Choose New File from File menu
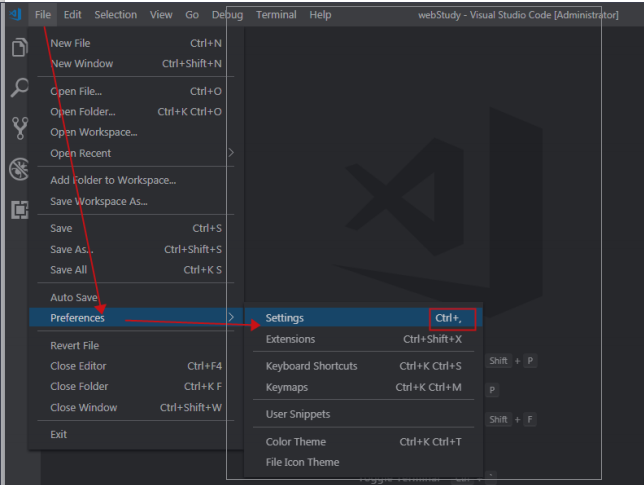Image resolution: width=644 pixels, height=485 pixels. [136, 43]
